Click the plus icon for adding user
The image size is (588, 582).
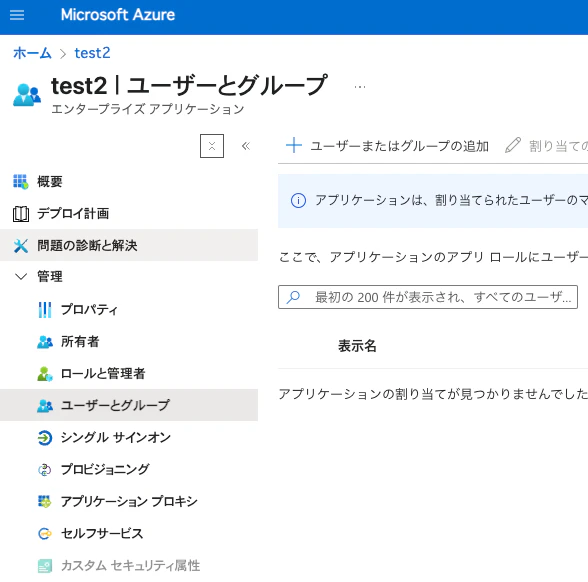coord(294,146)
